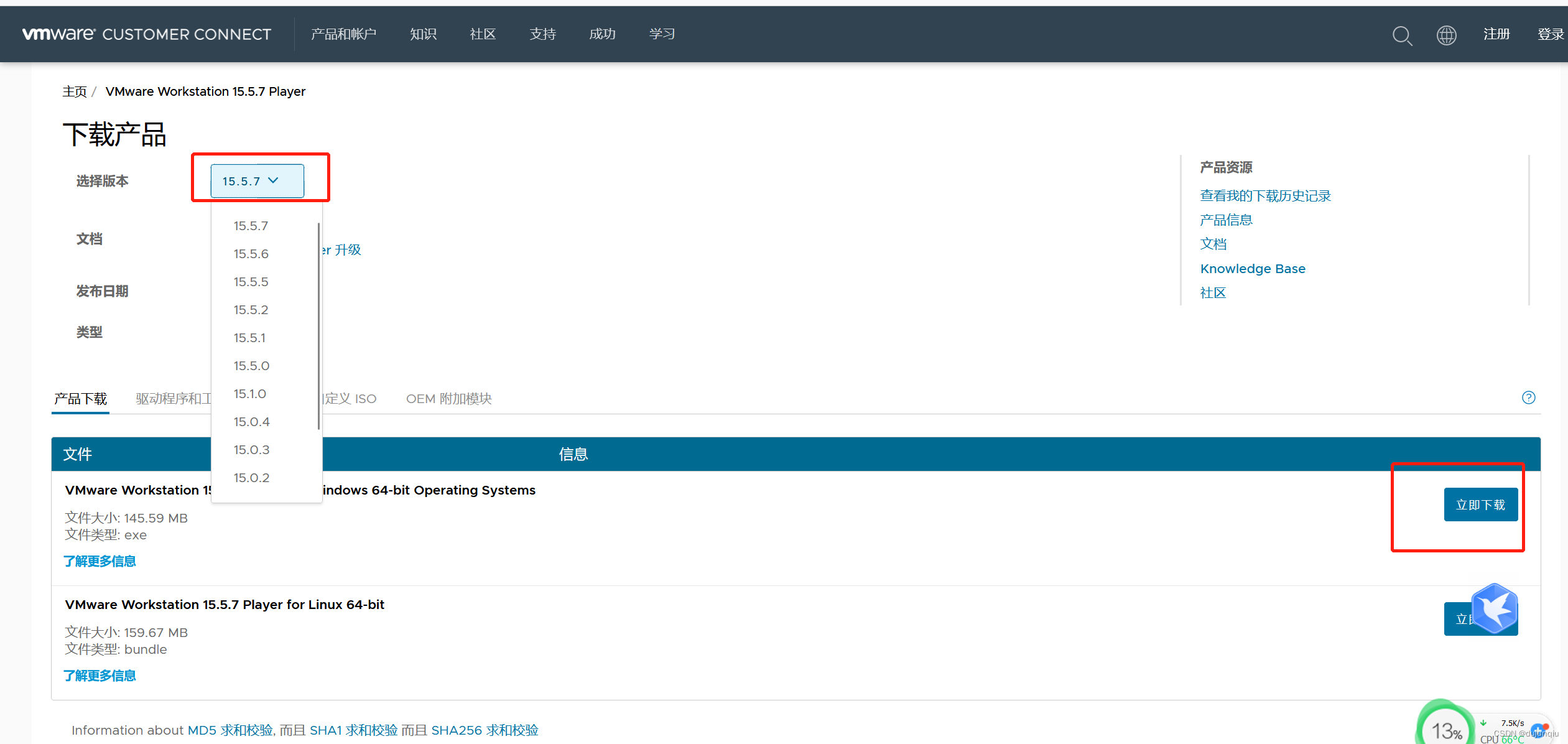
Task: Open the 社区 navigation menu
Action: pos(483,34)
